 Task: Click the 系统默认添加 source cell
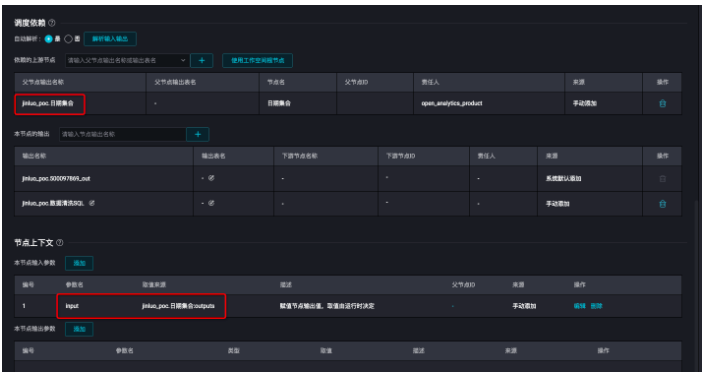tap(563, 179)
